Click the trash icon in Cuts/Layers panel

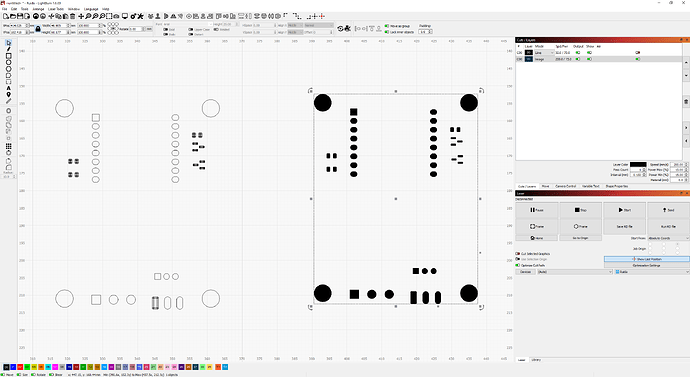[686, 102]
